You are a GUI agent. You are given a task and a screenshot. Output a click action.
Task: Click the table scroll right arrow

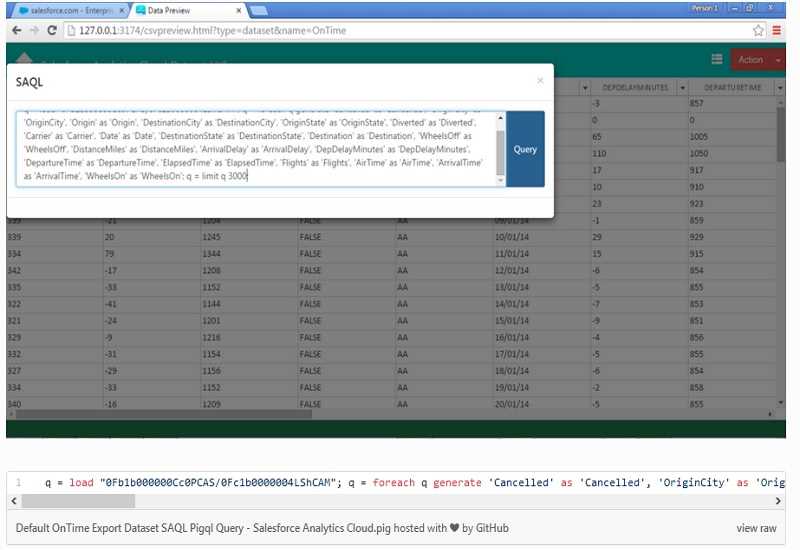[770, 414]
